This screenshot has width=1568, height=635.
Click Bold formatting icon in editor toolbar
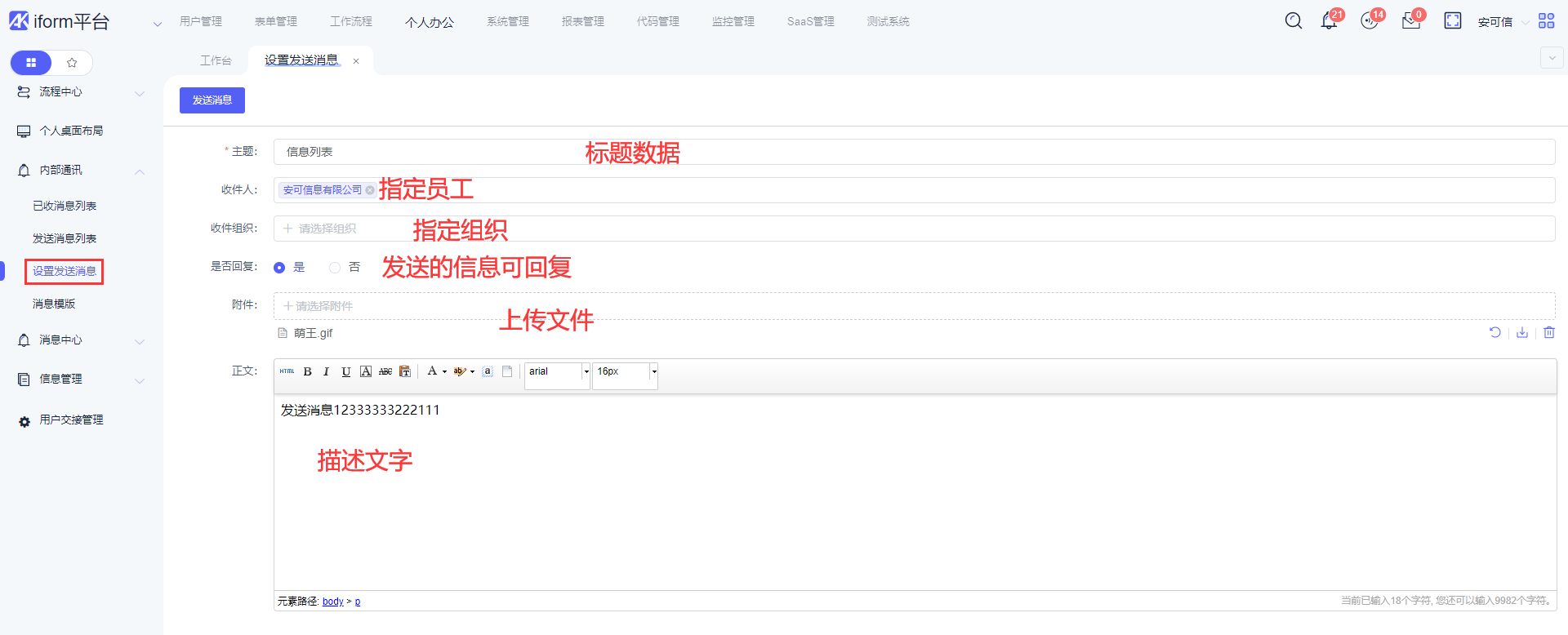tap(308, 372)
